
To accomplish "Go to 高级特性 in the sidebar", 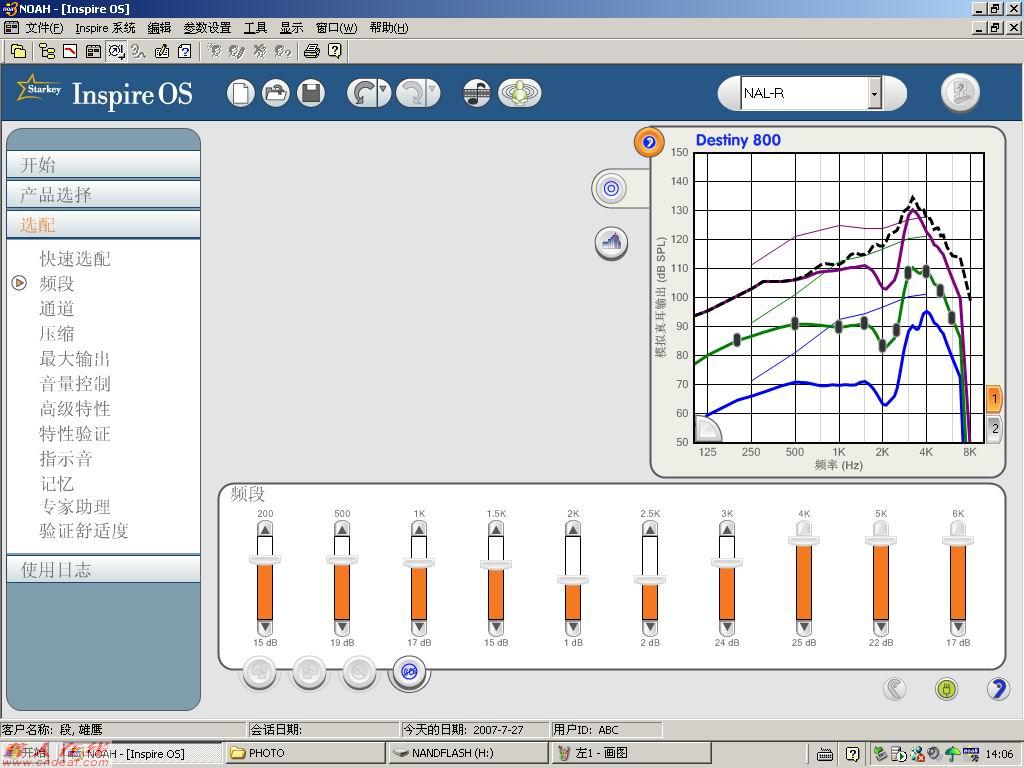I will pyautogui.click(x=75, y=408).
